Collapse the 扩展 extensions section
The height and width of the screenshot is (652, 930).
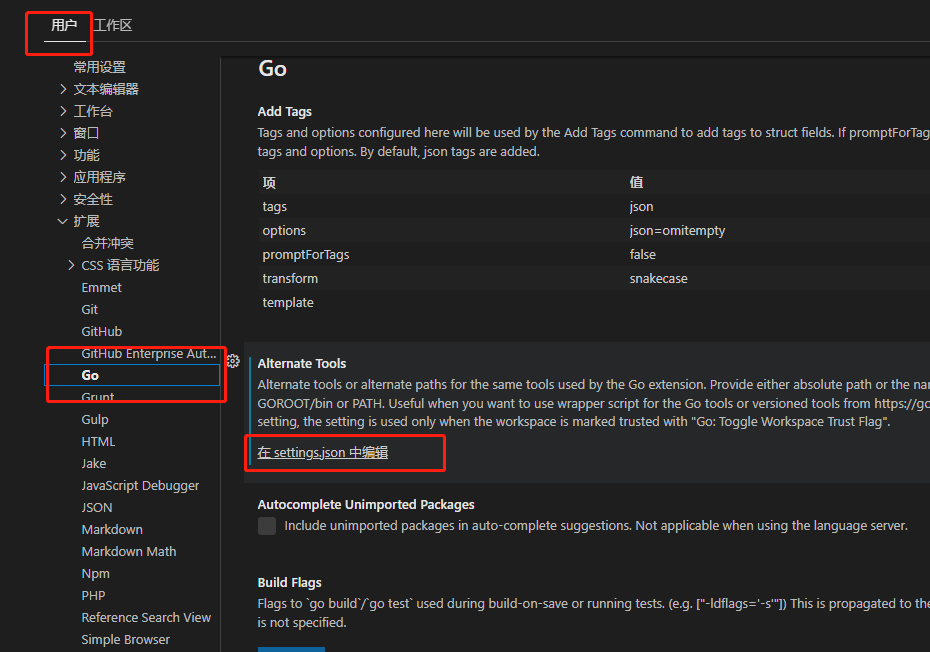64,221
